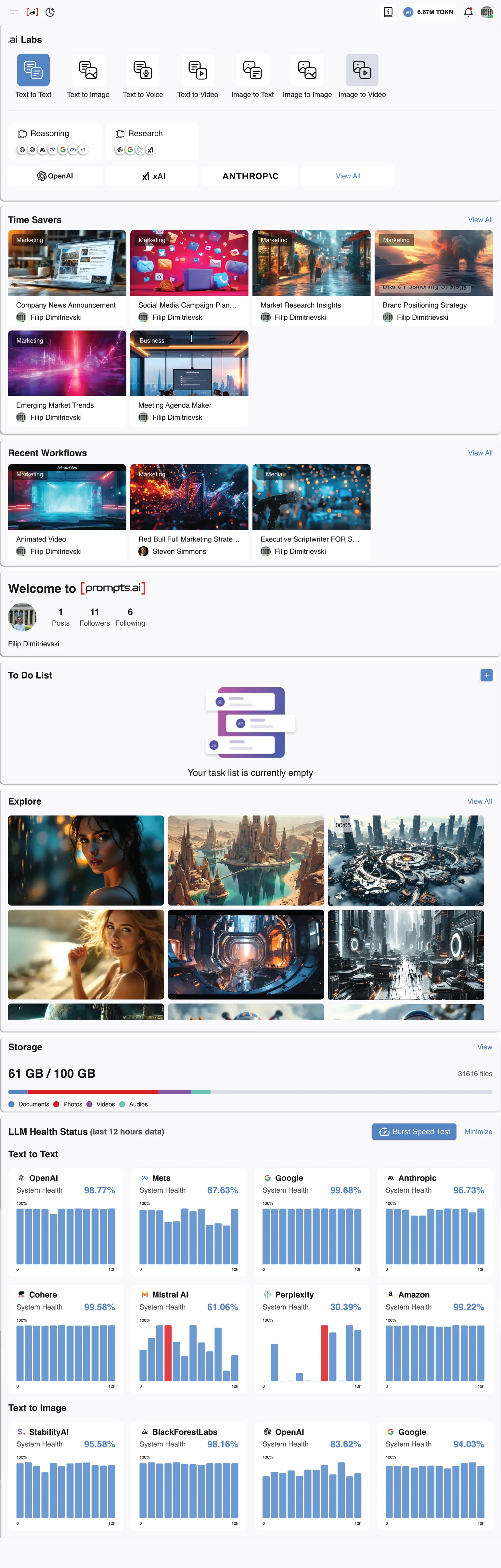The height and width of the screenshot is (1568, 501).
Task: Select Image to Image lab icon
Action: coord(307,70)
